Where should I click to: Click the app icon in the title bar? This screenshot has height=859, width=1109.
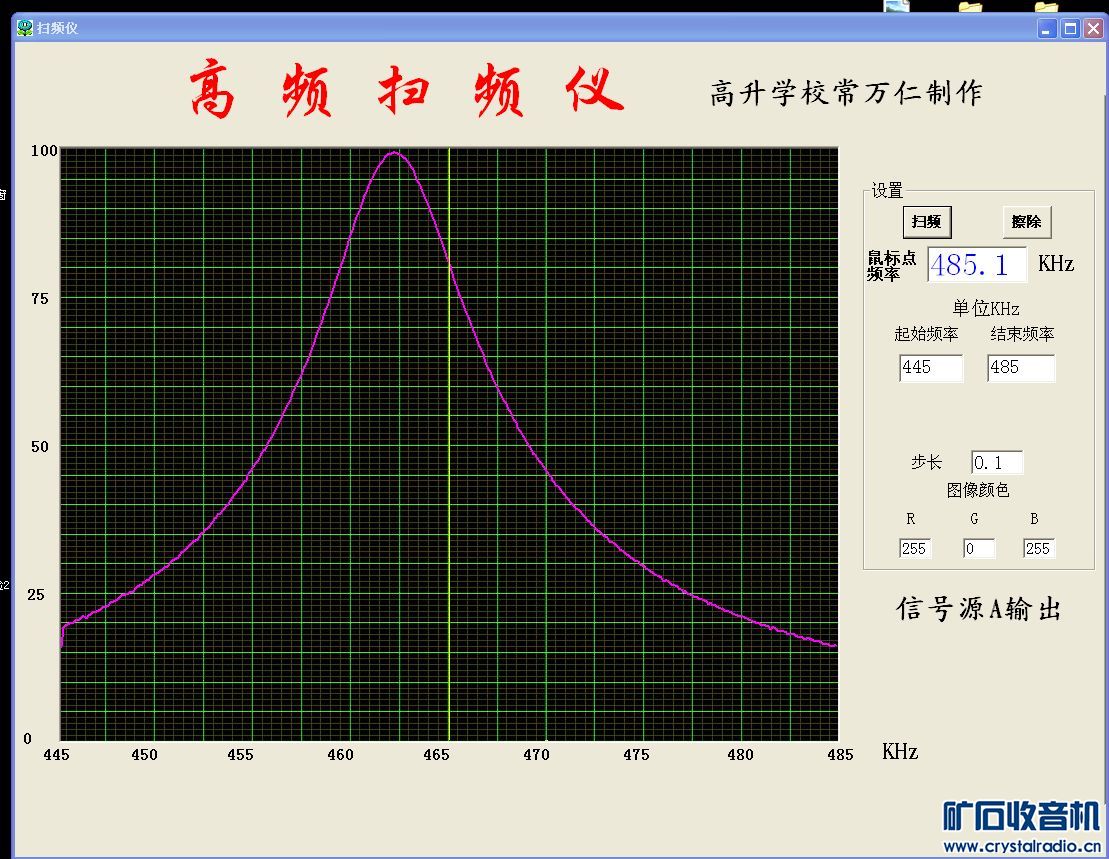coord(25,28)
